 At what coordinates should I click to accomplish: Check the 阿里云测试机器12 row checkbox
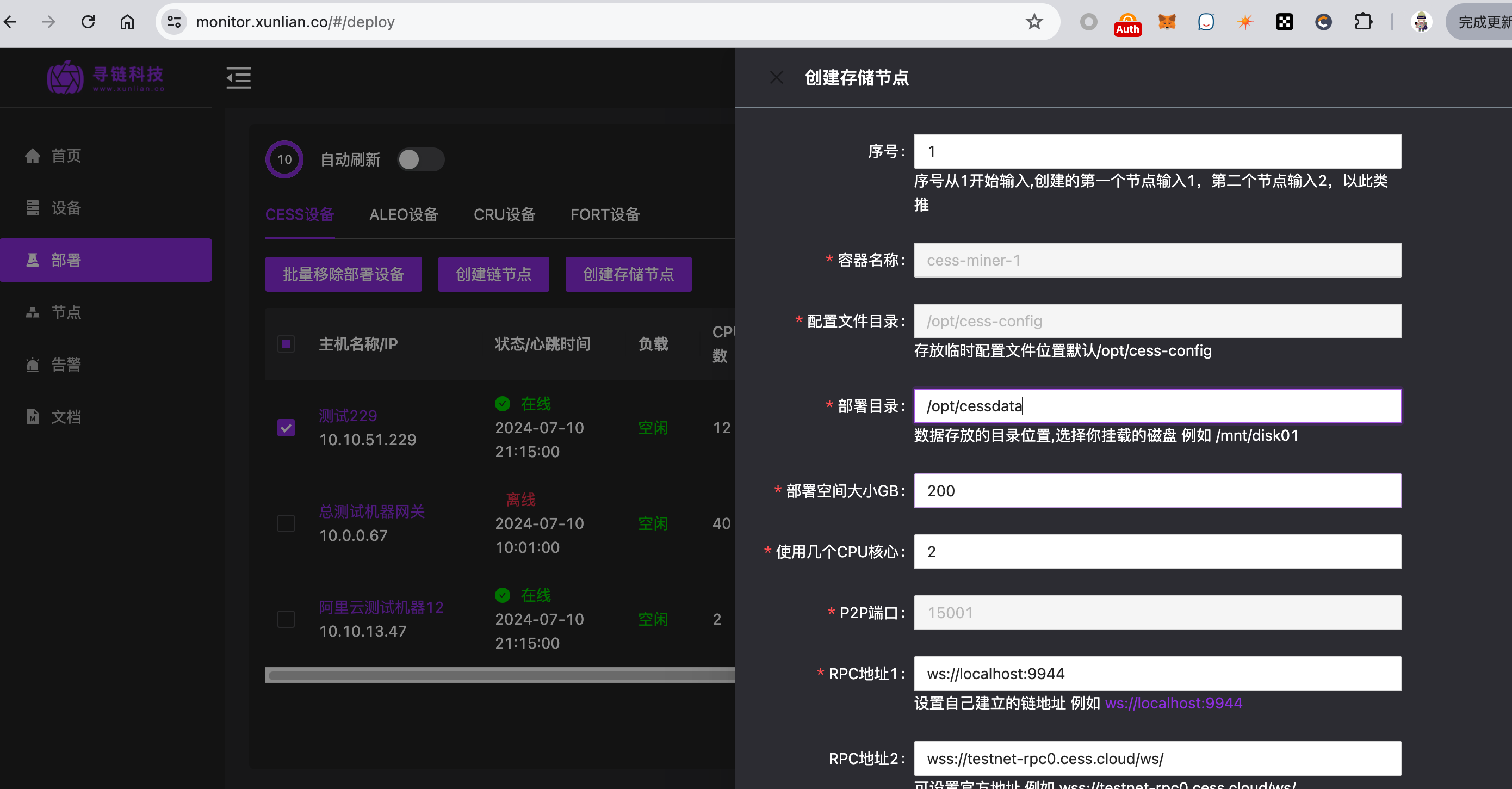286,619
